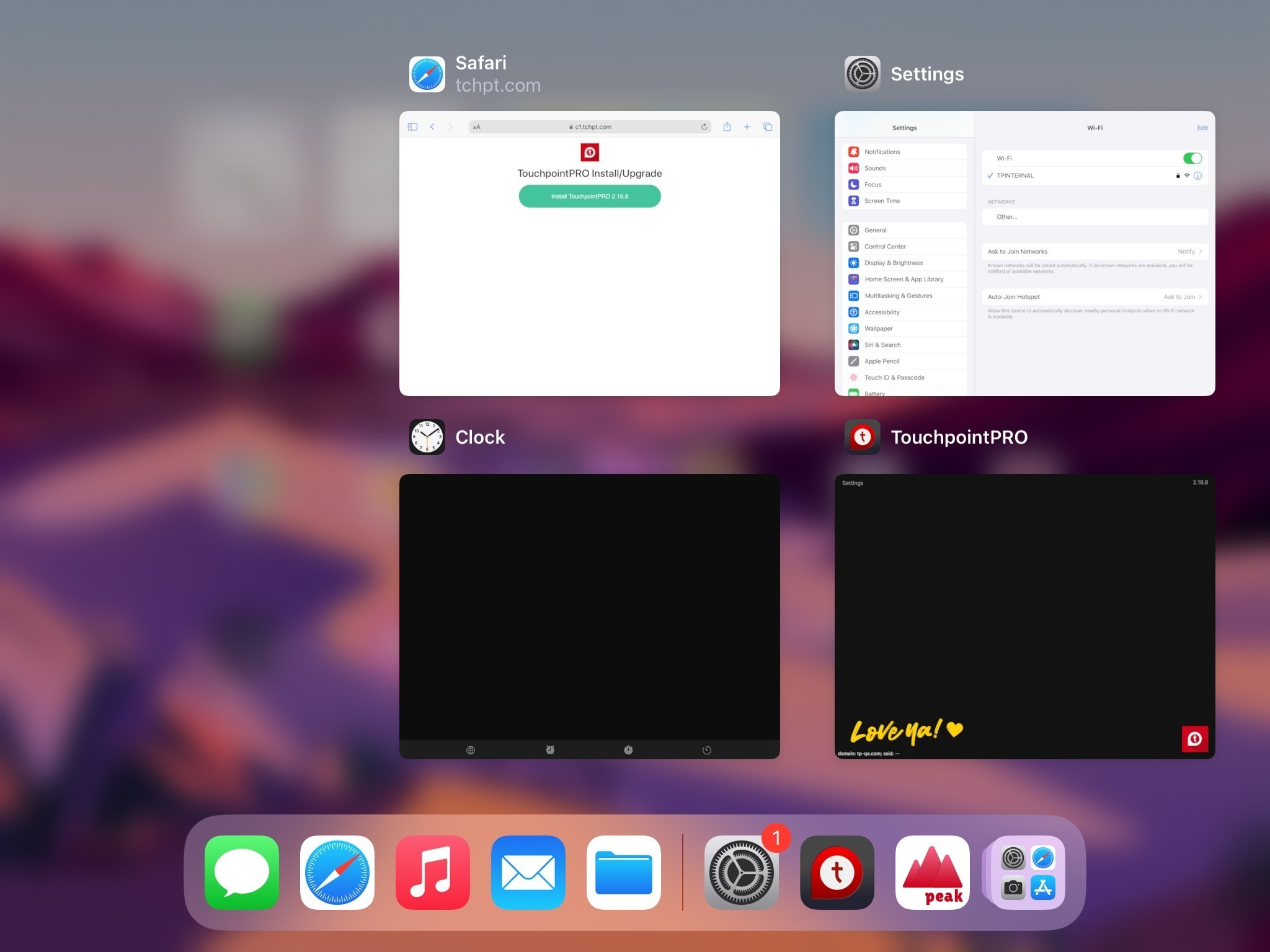The height and width of the screenshot is (952, 1270).
Task: Open the Messages app in dock
Action: click(242, 872)
